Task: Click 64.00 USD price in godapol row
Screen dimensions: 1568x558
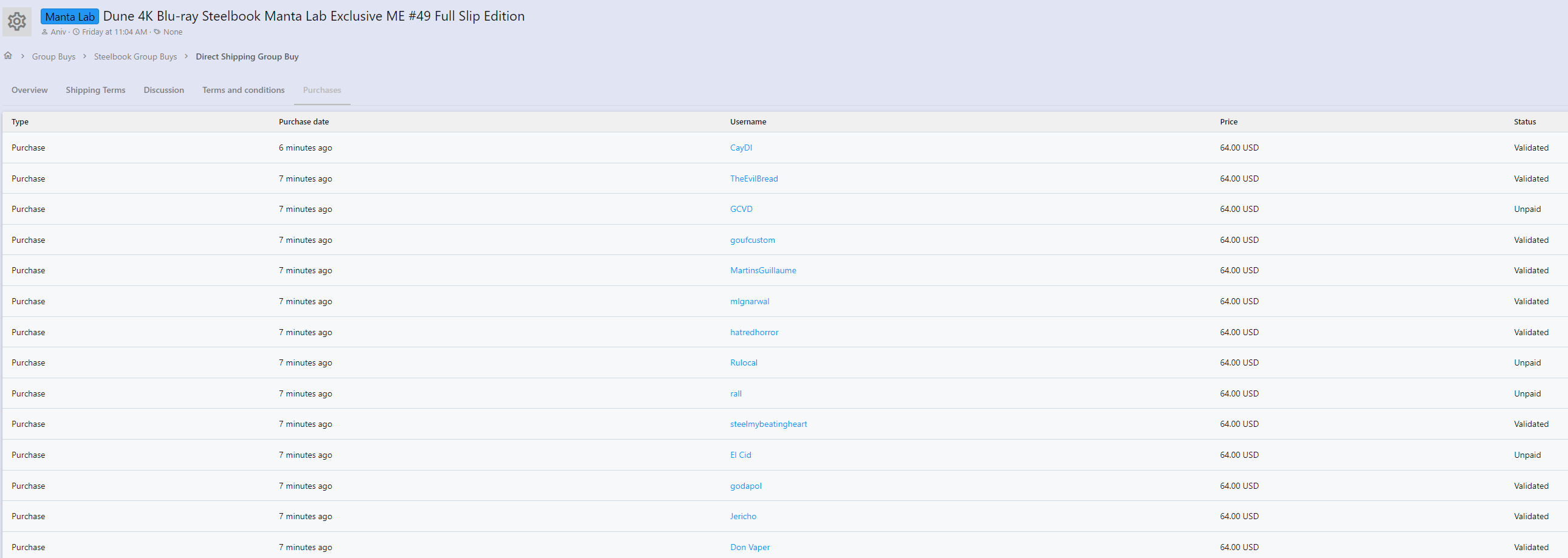Action: 1239,486
